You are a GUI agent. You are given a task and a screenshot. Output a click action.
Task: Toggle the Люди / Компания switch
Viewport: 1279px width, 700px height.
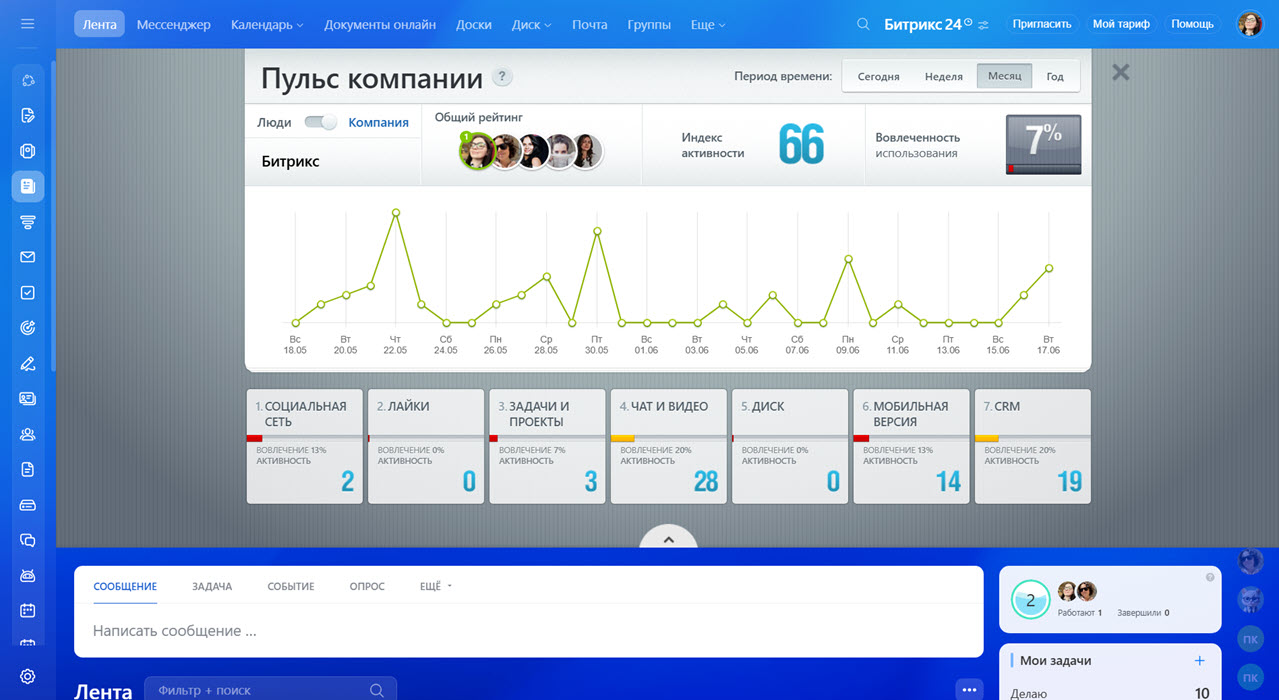pos(321,122)
